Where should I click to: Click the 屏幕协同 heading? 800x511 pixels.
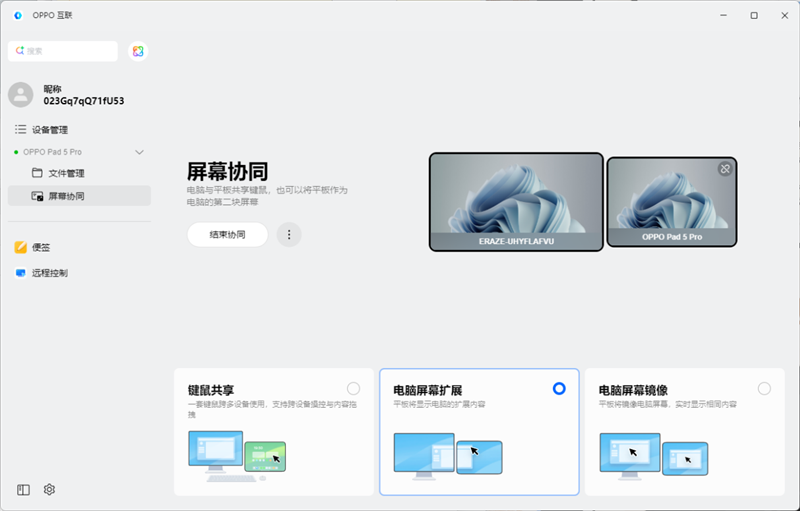click(228, 171)
